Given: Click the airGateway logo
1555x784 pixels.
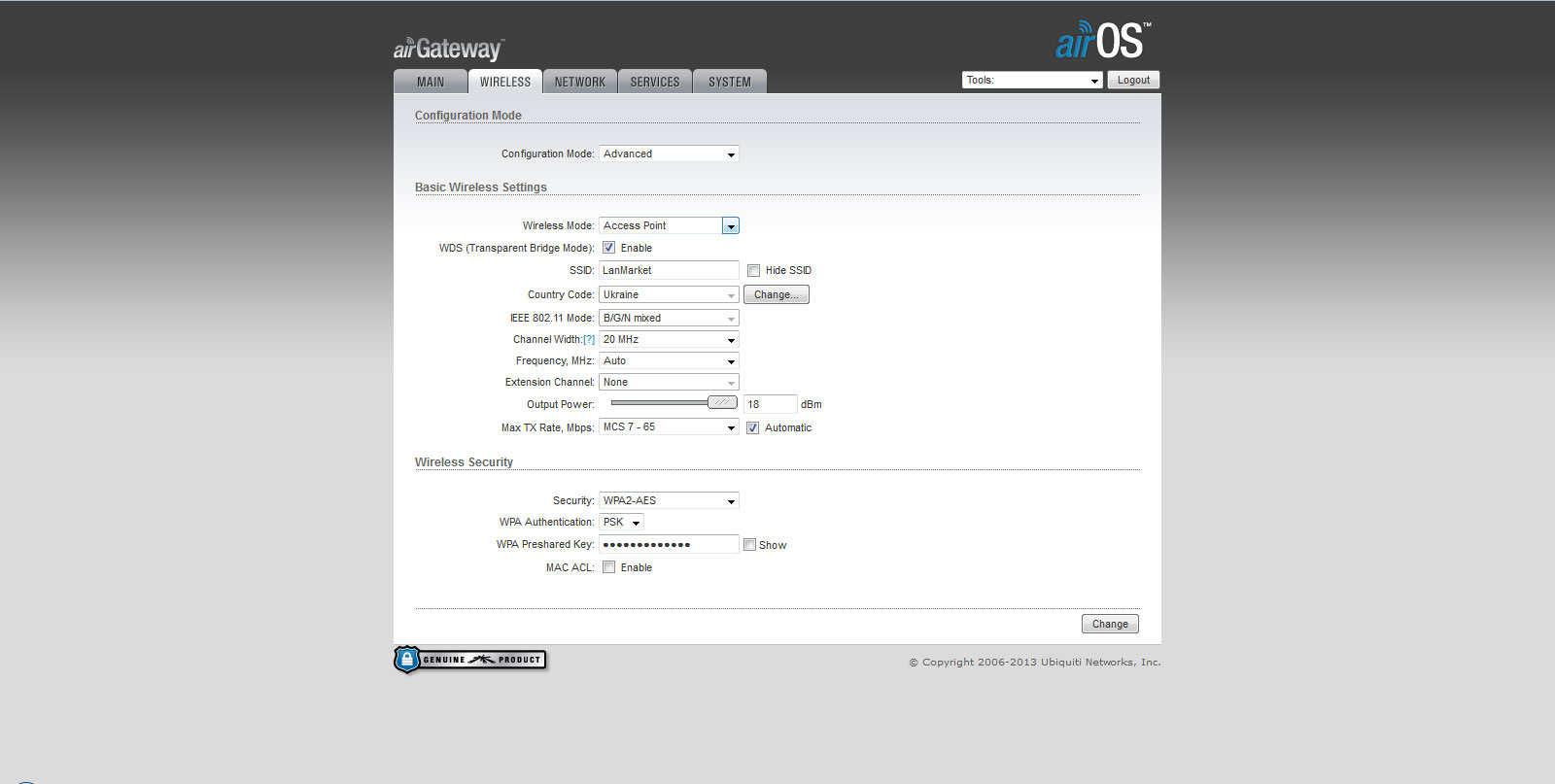Looking at the screenshot, I should tap(448, 48).
